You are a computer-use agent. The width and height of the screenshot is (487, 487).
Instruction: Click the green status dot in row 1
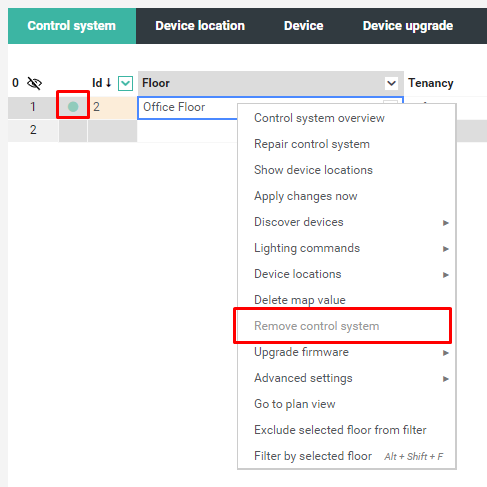pyautogui.click(x=73, y=107)
